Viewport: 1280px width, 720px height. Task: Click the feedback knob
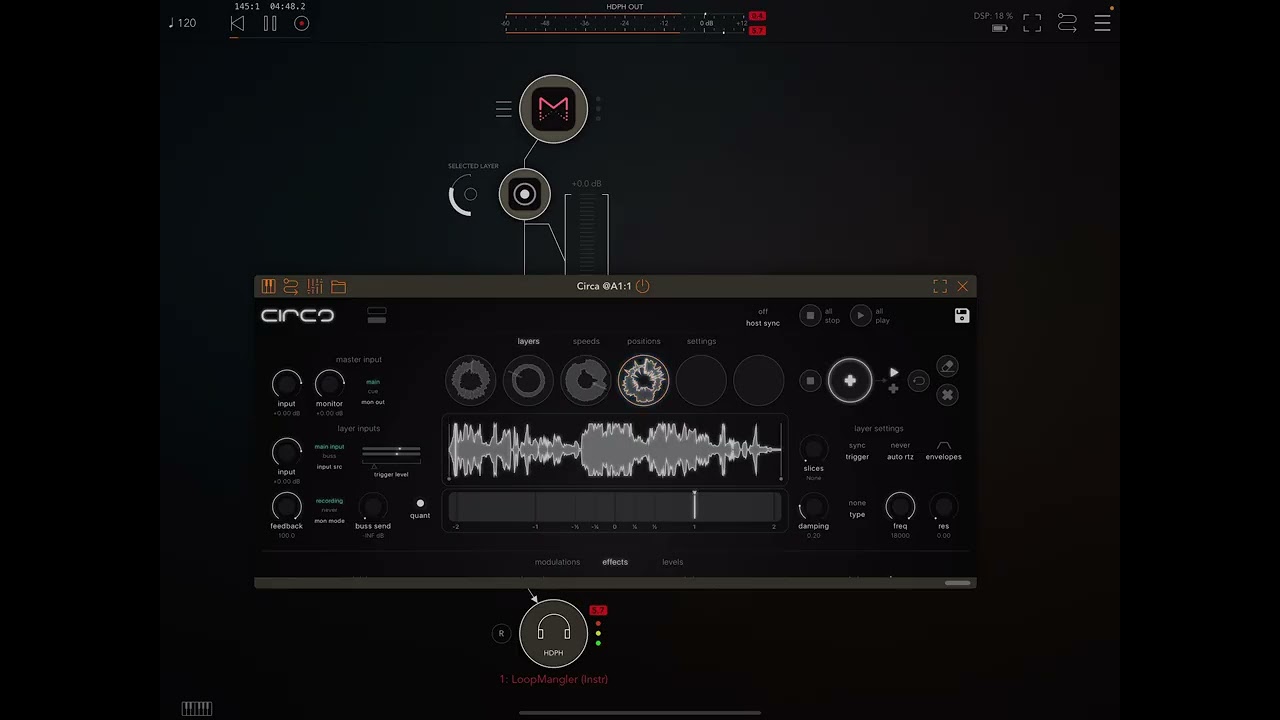click(x=286, y=506)
